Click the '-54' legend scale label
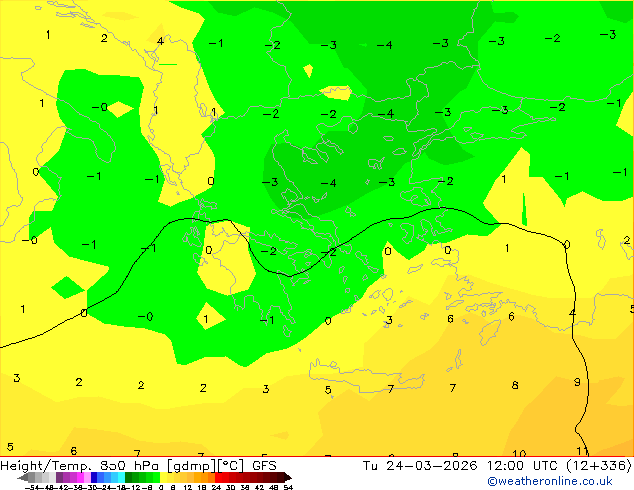 coord(32,487)
